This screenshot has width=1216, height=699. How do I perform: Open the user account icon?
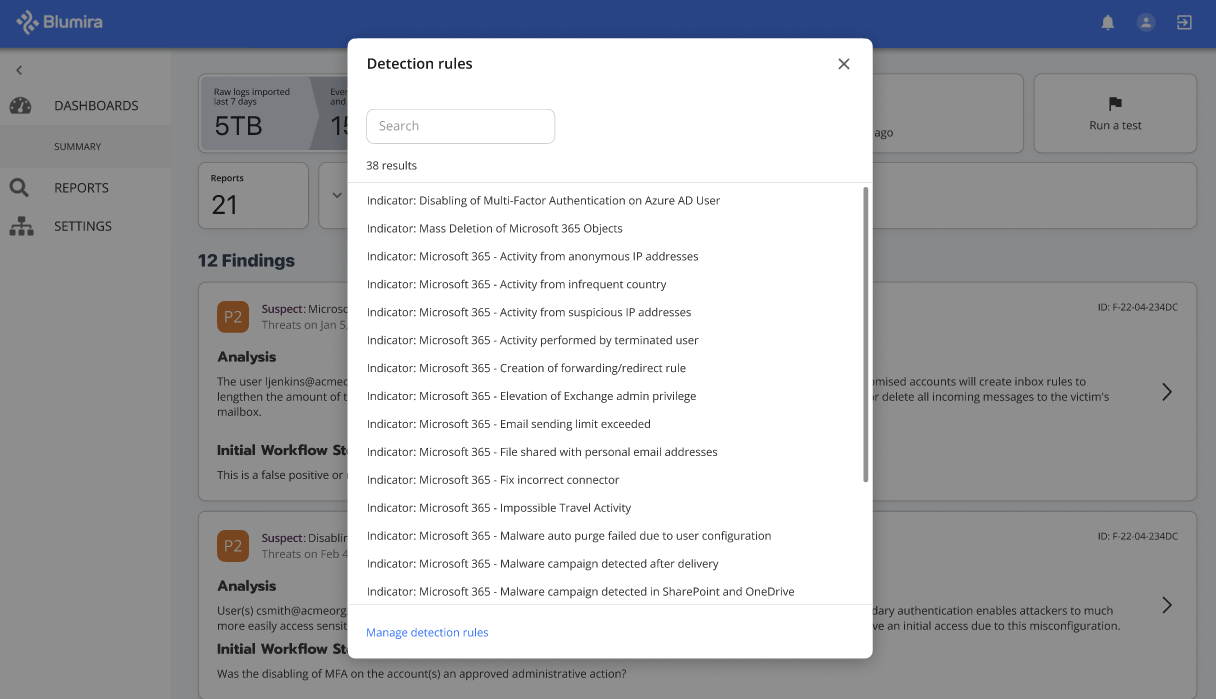(x=1146, y=22)
